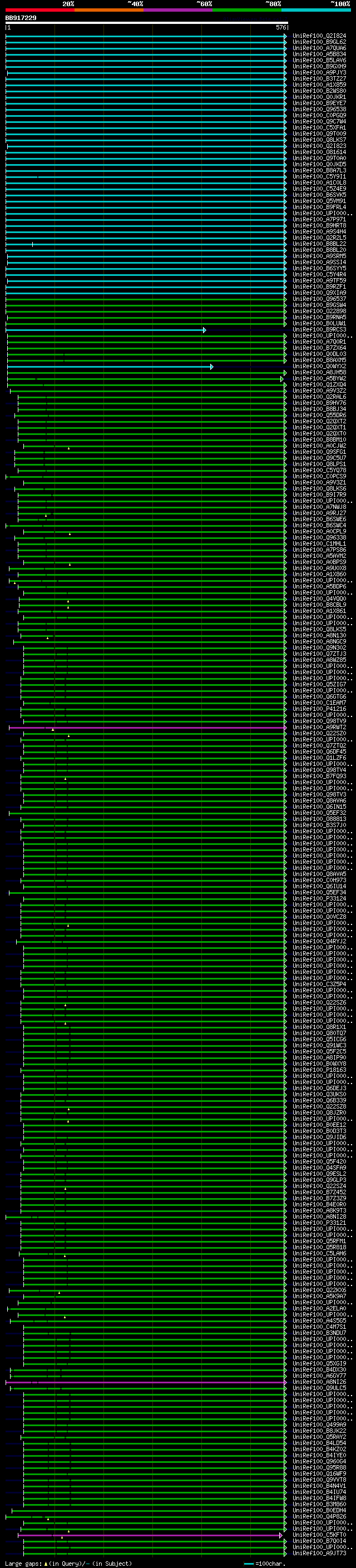Select the UniRef100_B9HRT8 label
Viewport: 356px width, 1568px height.
tap(319, 225)
